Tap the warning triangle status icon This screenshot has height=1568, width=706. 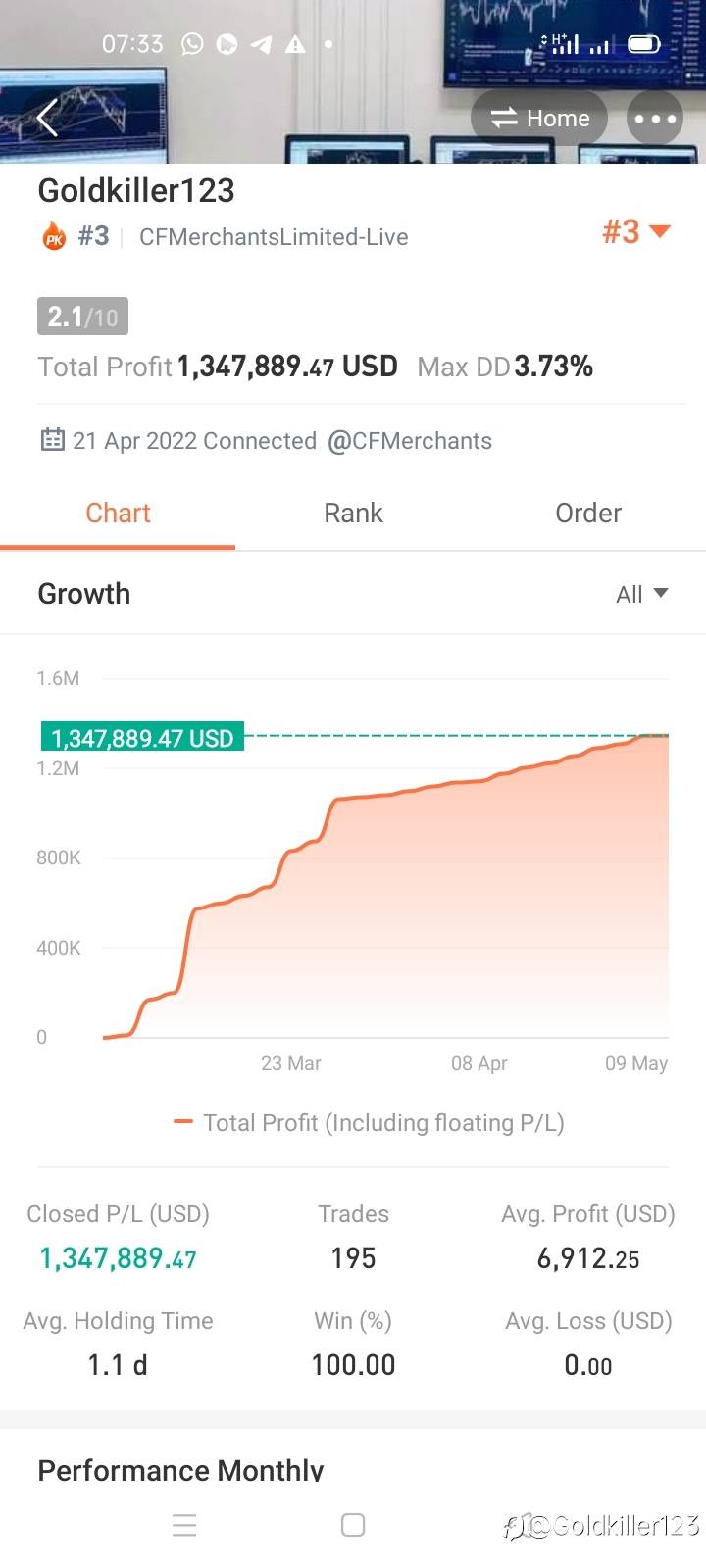[x=295, y=44]
